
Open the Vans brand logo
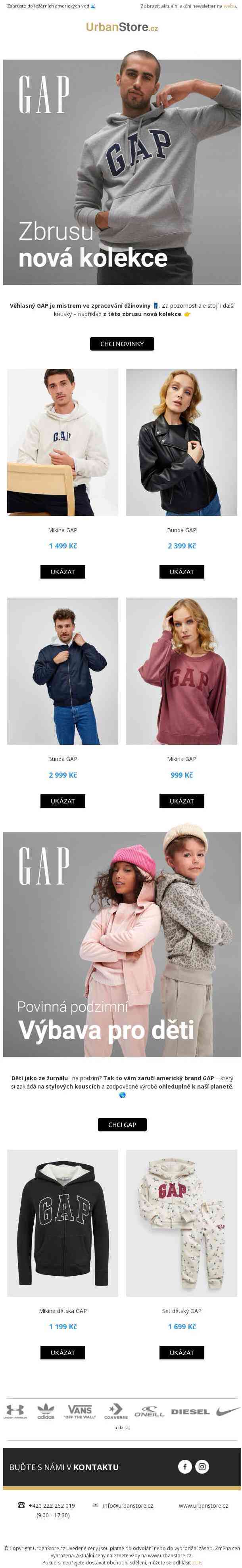coord(80,1412)
